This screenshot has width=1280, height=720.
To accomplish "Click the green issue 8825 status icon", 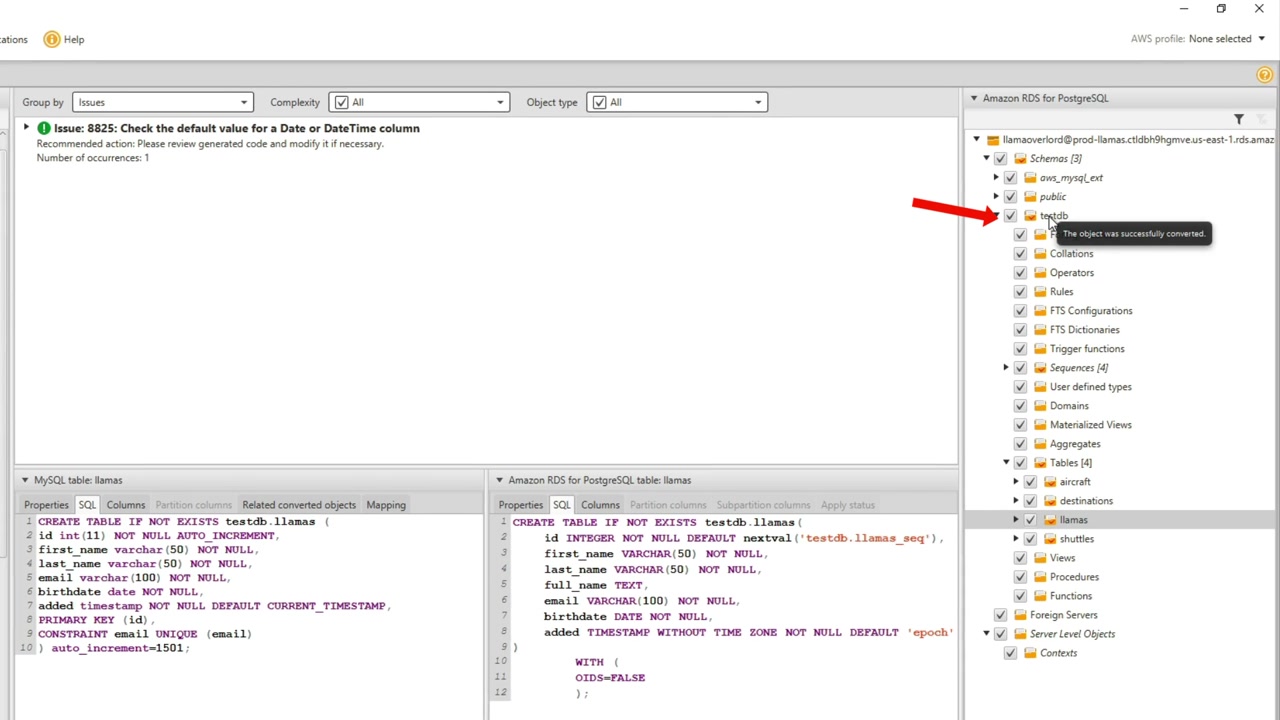I will 44,128.
